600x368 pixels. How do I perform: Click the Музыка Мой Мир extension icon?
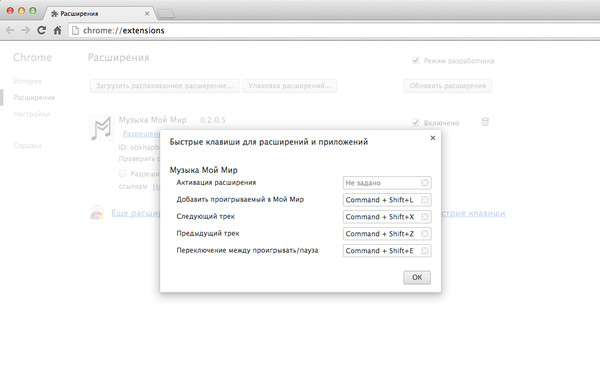coord(101,128)
